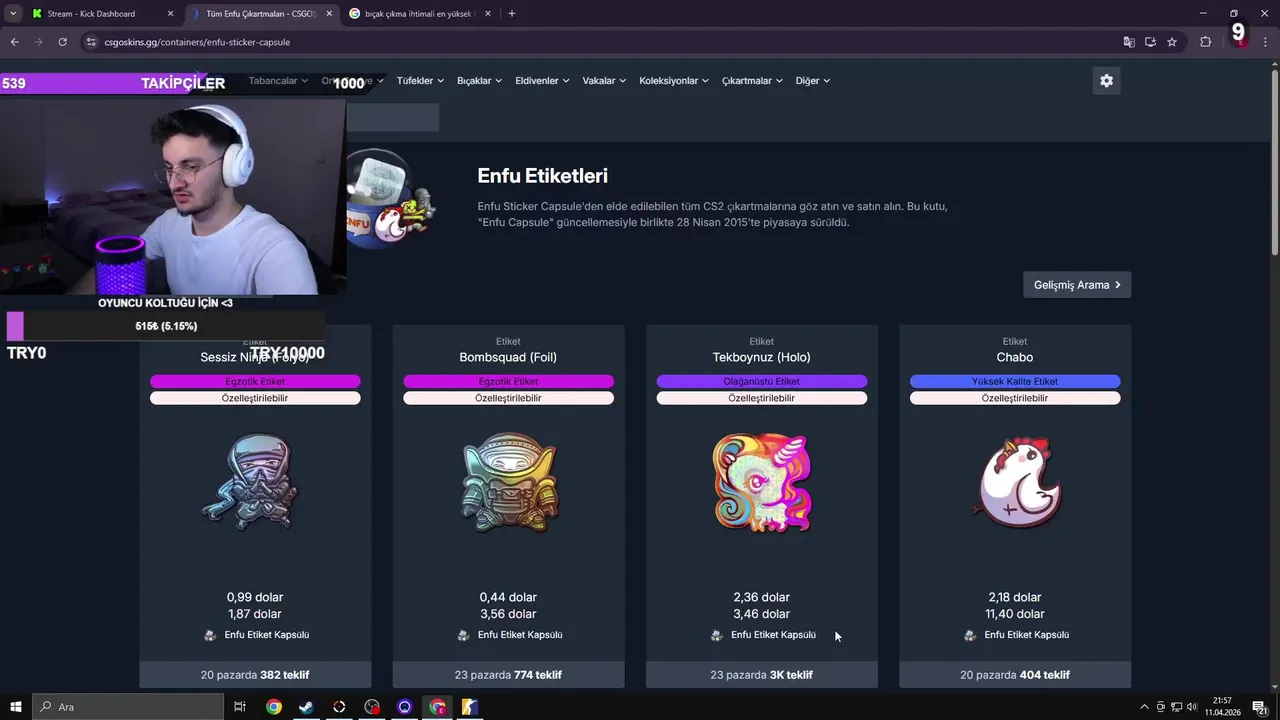This screenshot has height=720, width=1280.
Task: Expand the Tabancalar dropdown menu
Action: coord(278,81)
